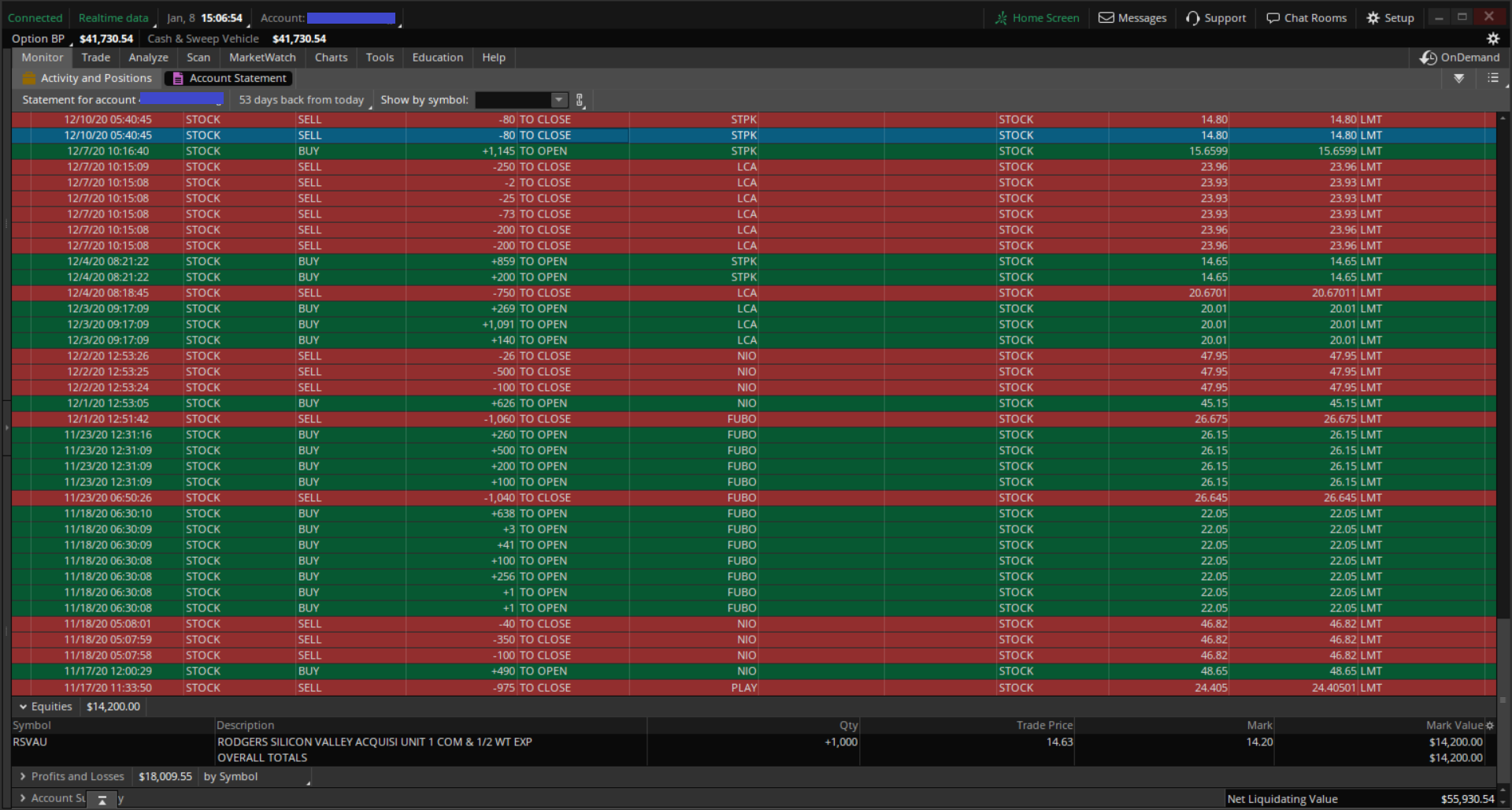Select the Account Statement subtab
Viewport: 1512px width, 810px height.
(229, 78)
